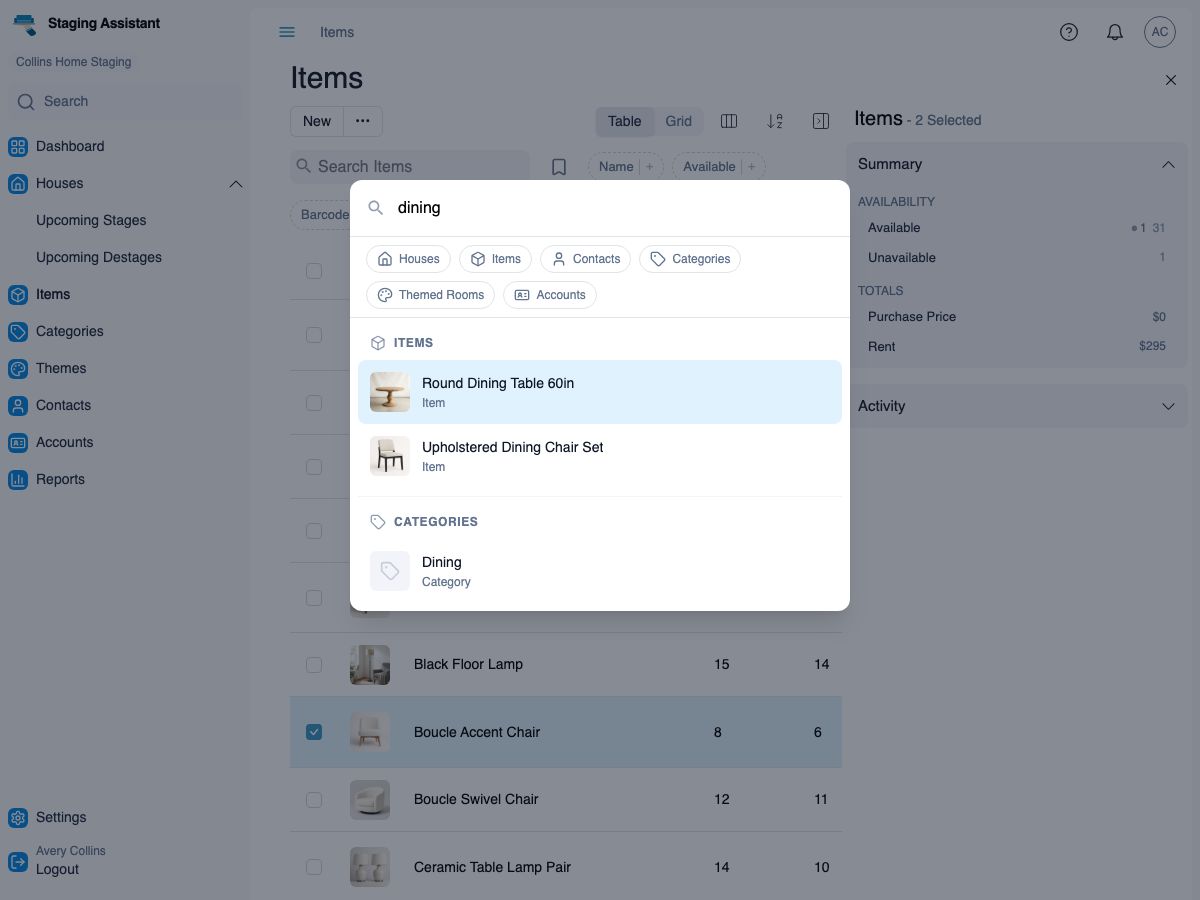Viewport: 1200px width, 900px height.
Task: Open the hamburger menu icon
Action: [287, 32]
